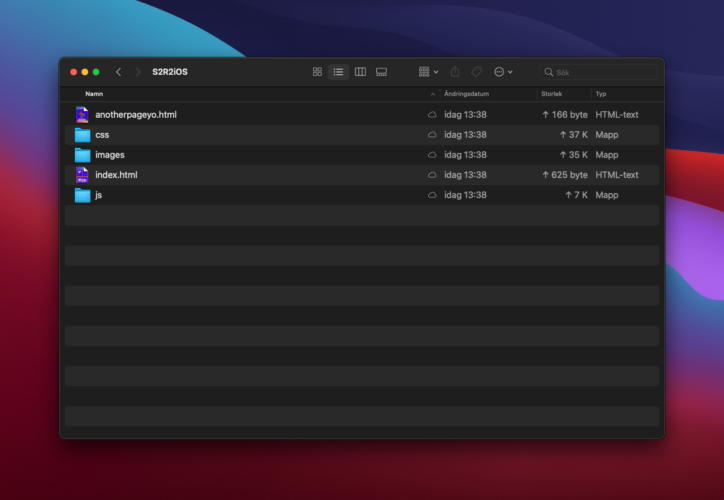Image resolution: width=724 pixels, height=500 pixels.
Task: Open the ellipsis action menu dropdown
Action: click(503, 72)
